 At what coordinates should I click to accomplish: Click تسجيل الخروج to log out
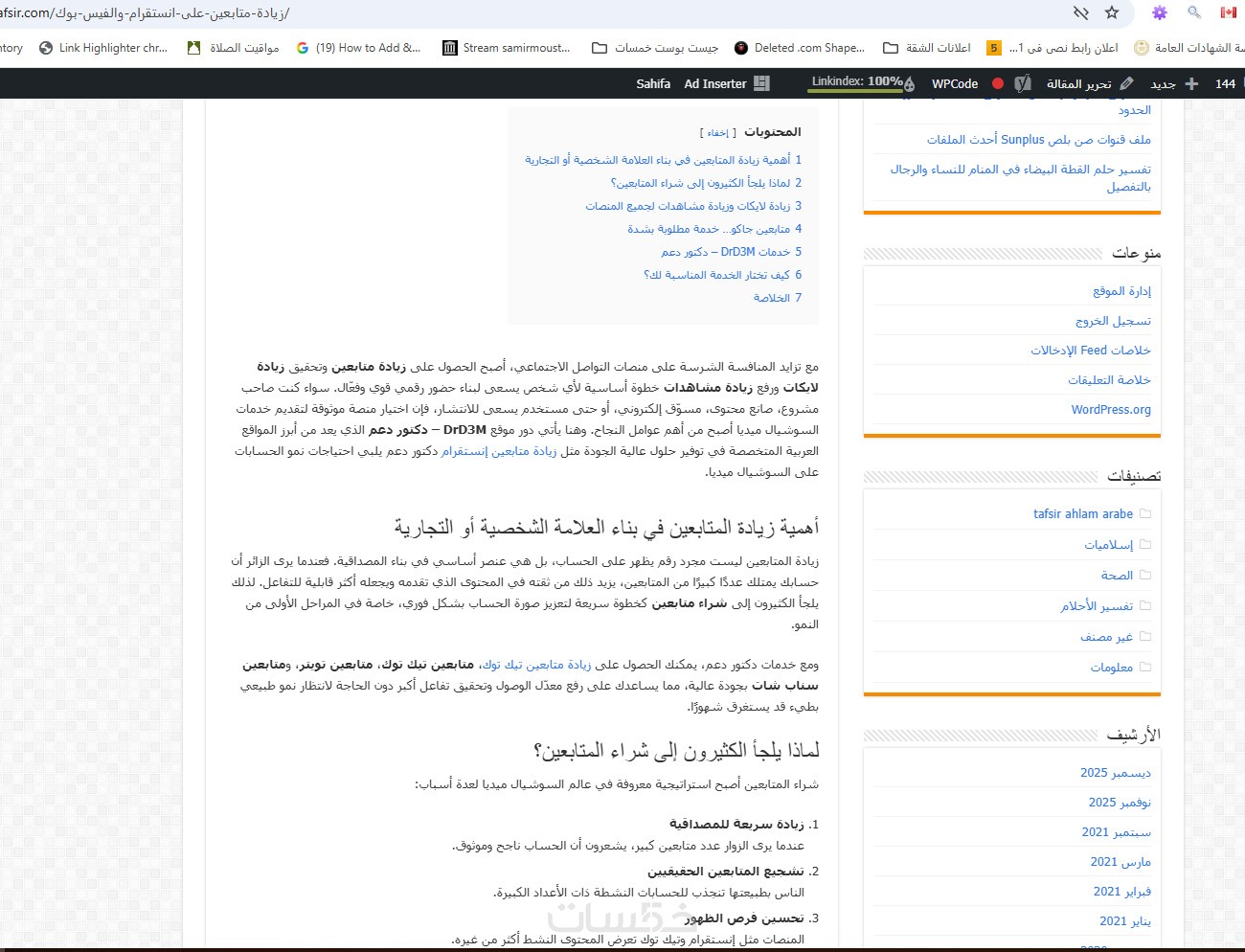[1113, 321]
